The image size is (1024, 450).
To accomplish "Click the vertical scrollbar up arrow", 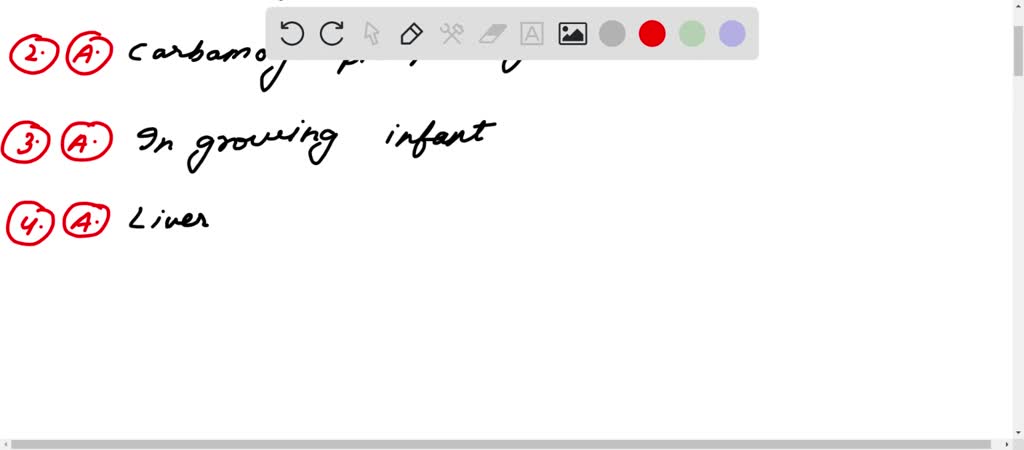I will pyautogui.click(x=1018, y=5).
